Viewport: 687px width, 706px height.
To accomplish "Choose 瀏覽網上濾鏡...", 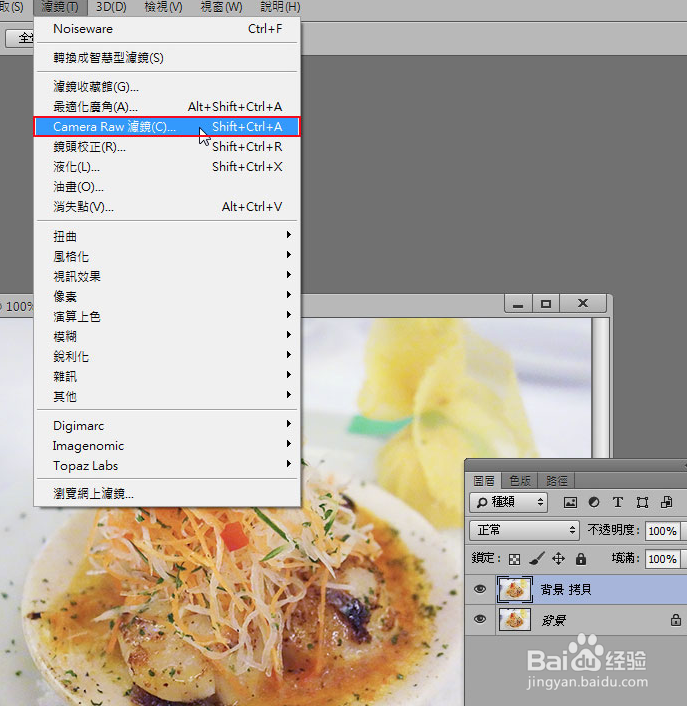I will pos(167,494).
